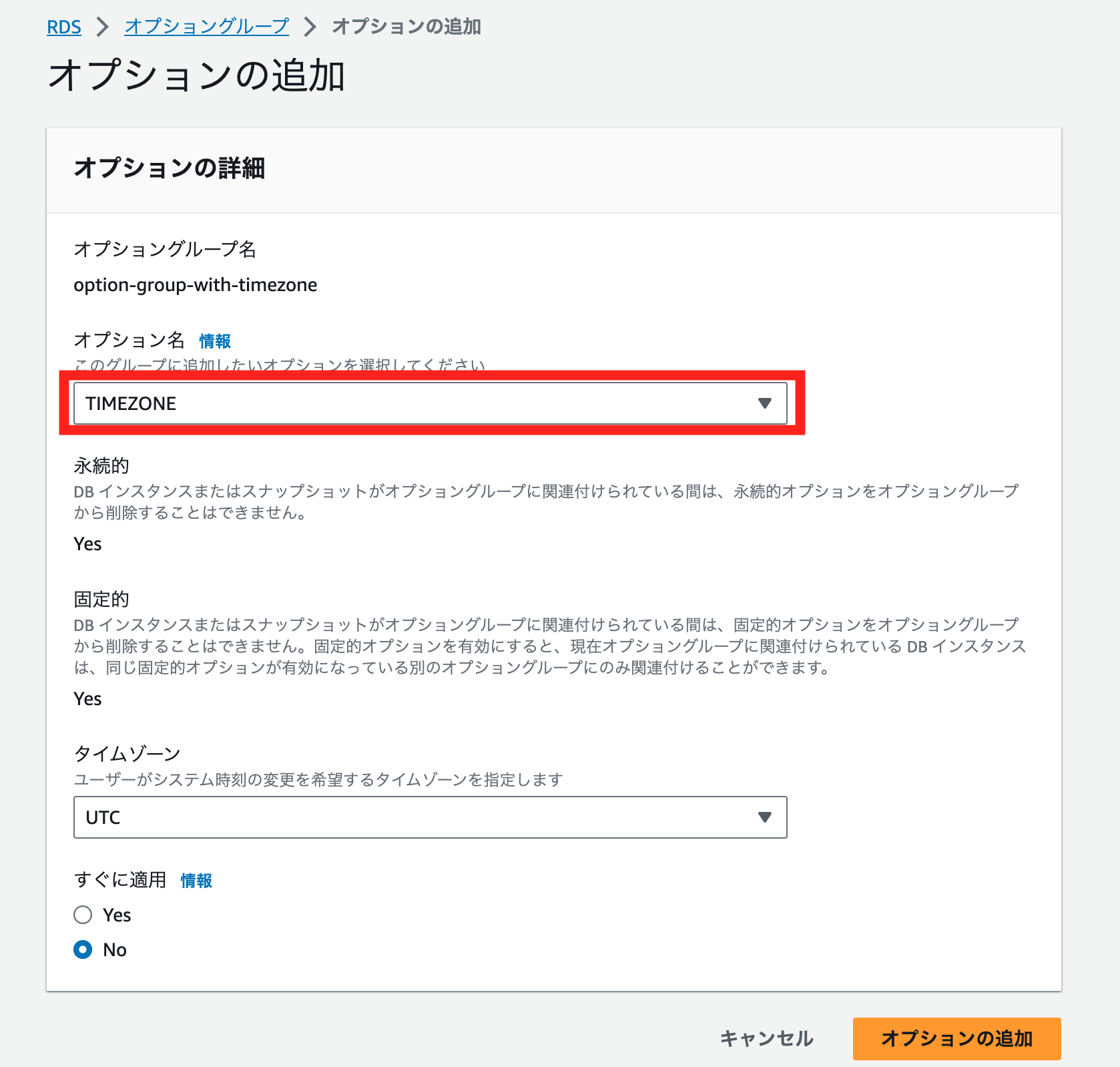Screen dimensions: 1120x1067
Task: Open 情報 link next to オプション名
Action: tap(214, 341)
